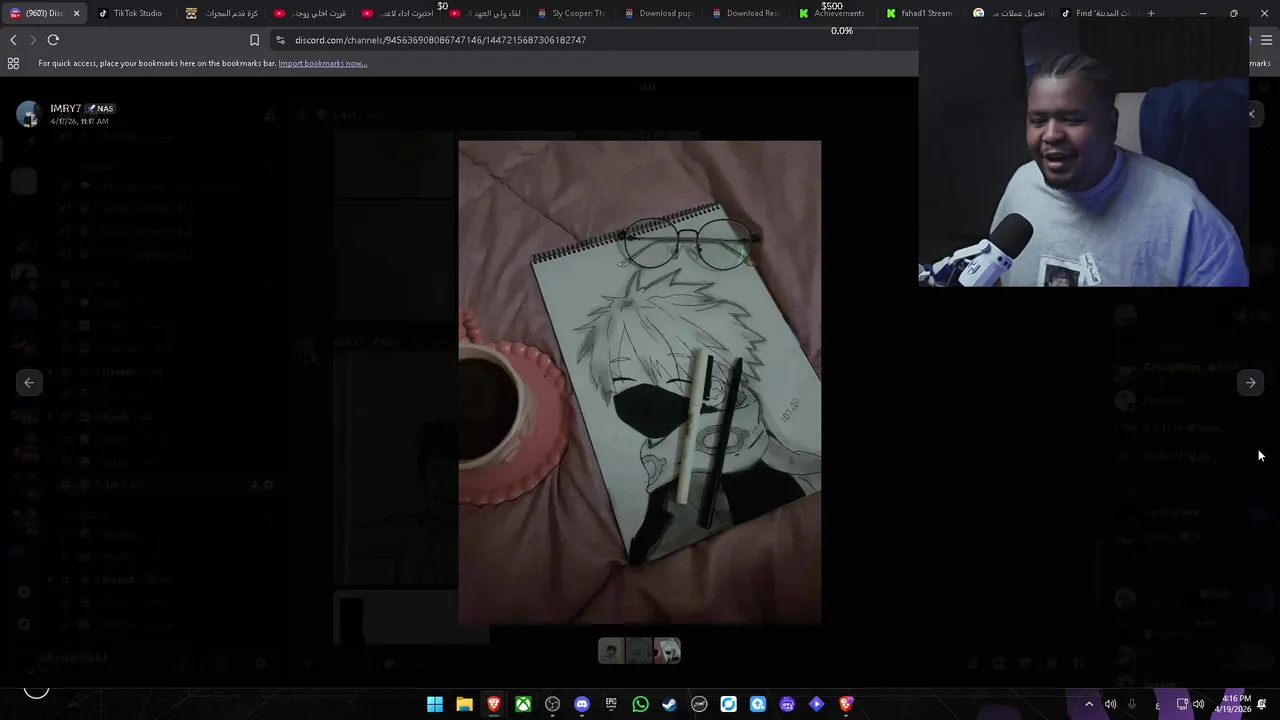
Task: Switch to the Sly Cooper tab
Action: click(571, 13)
